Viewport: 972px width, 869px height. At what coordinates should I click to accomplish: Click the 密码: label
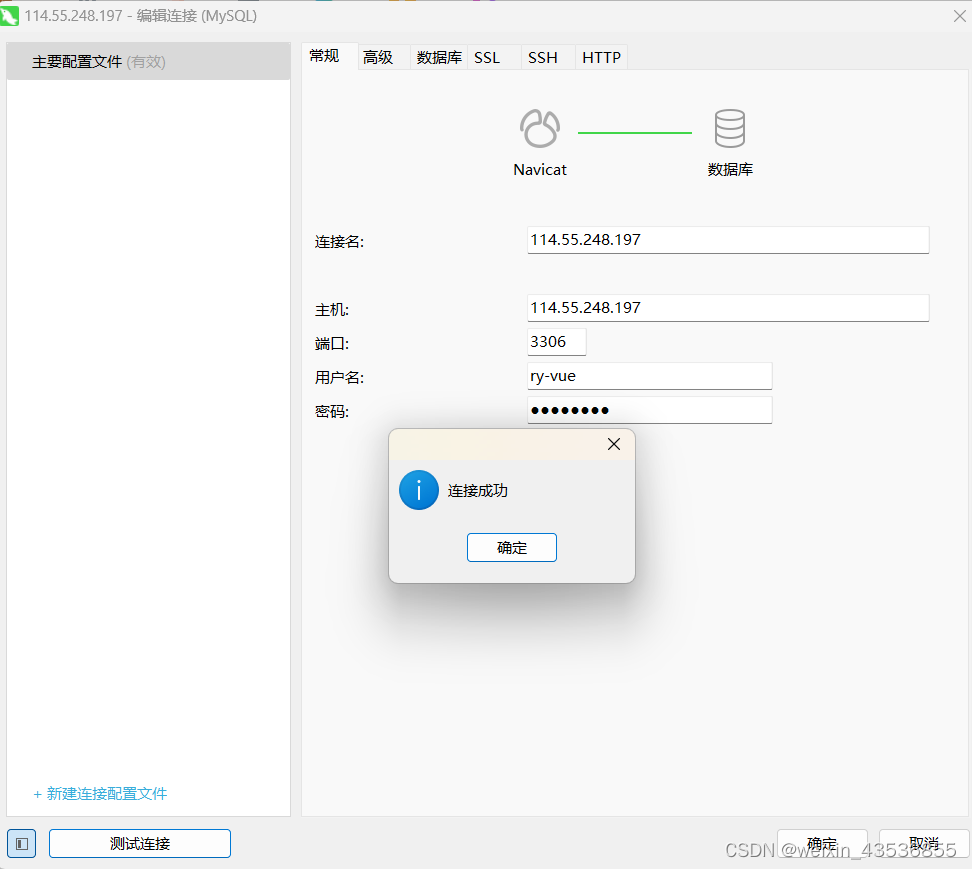(332, 412)
